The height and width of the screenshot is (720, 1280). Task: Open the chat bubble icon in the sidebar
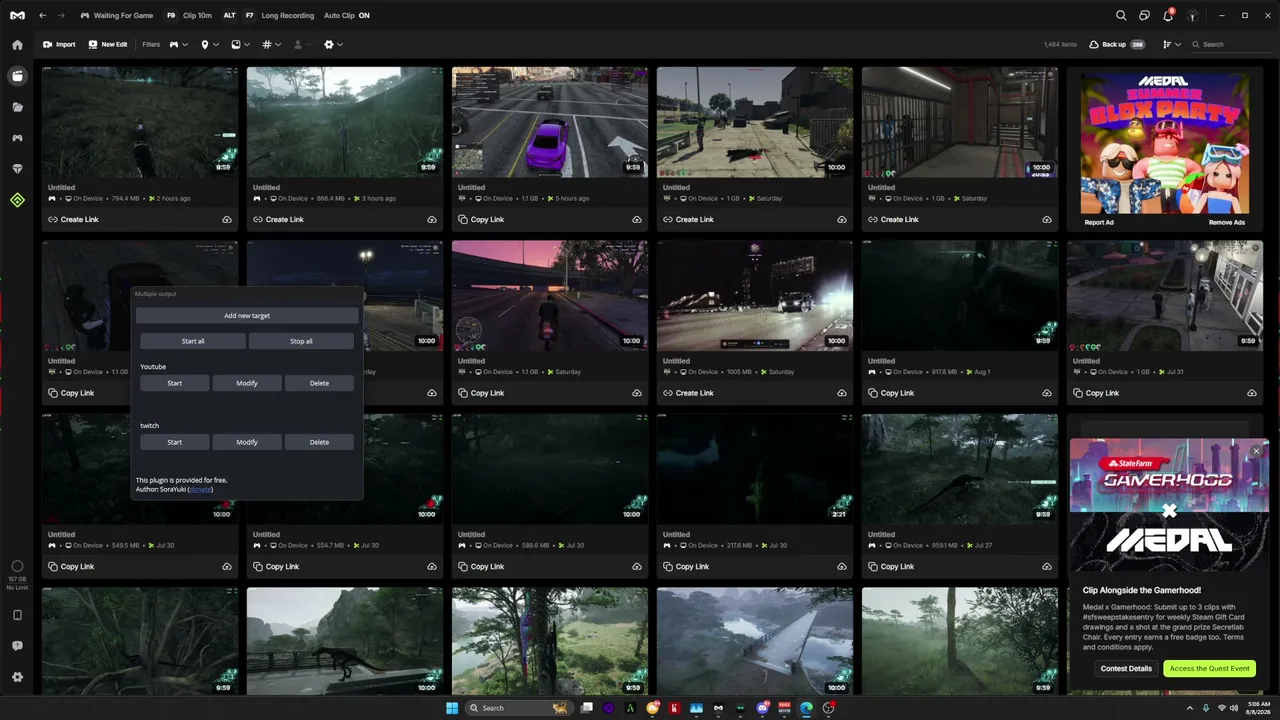[x=17, y=646]
